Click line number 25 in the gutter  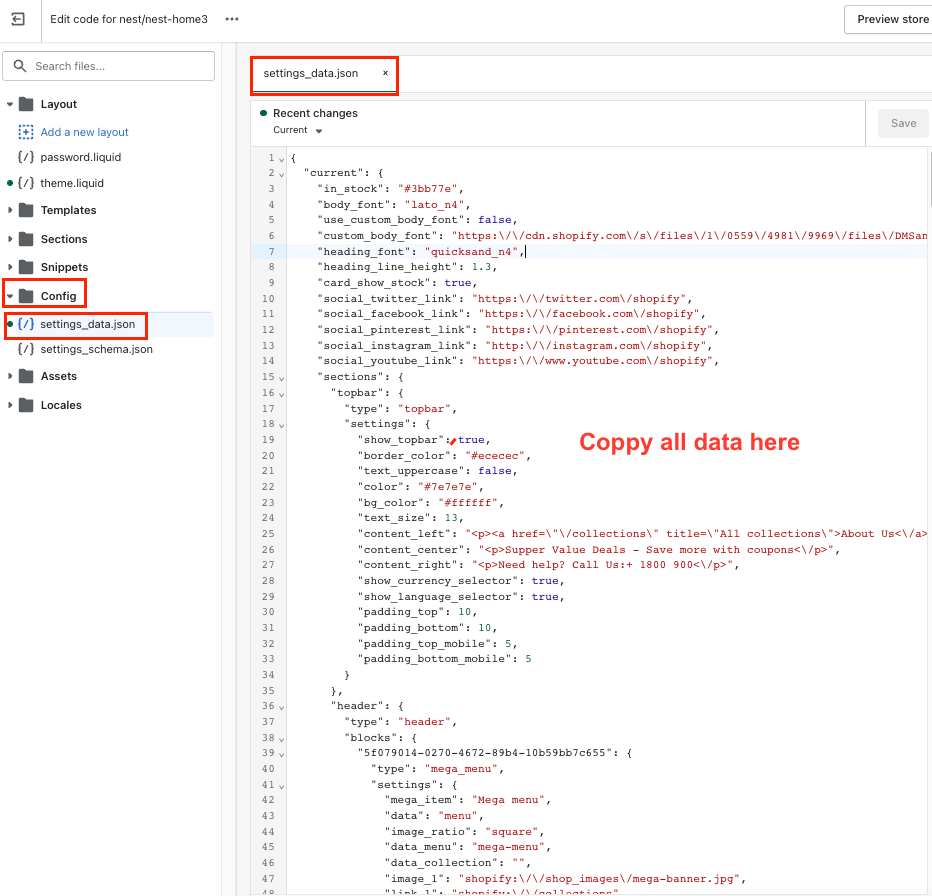coord(268,534)
